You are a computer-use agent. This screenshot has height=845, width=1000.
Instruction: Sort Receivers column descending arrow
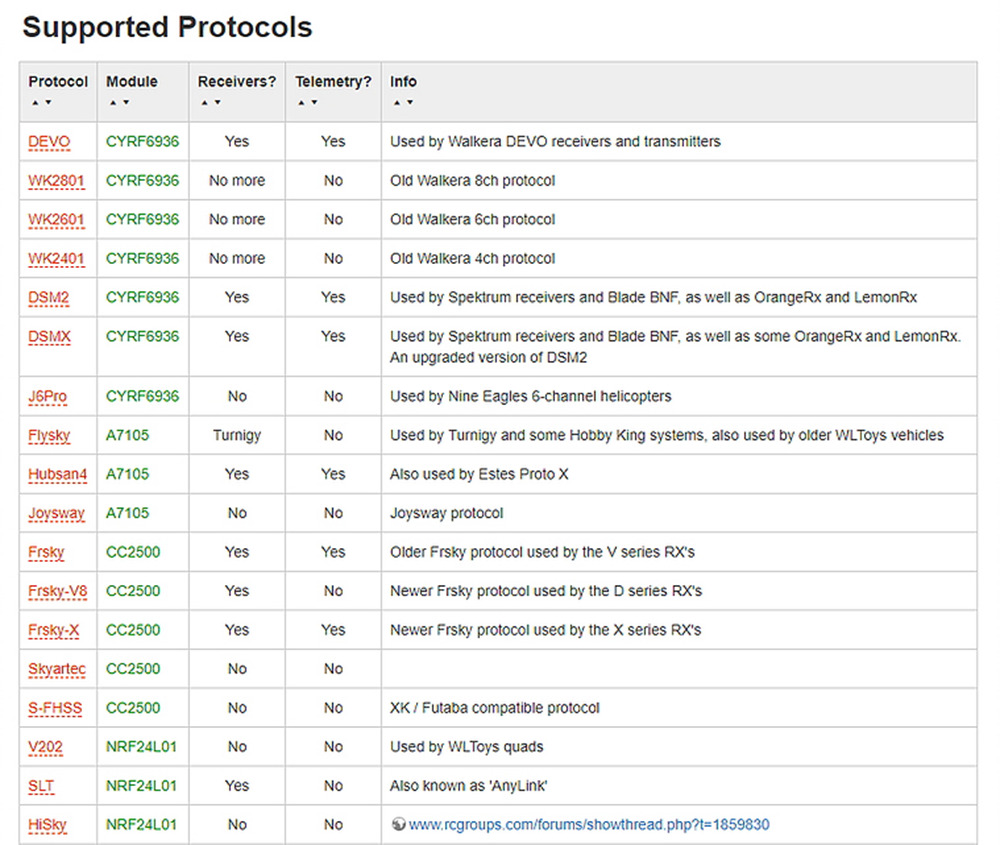pyautogui.click(x=217, y=102)
